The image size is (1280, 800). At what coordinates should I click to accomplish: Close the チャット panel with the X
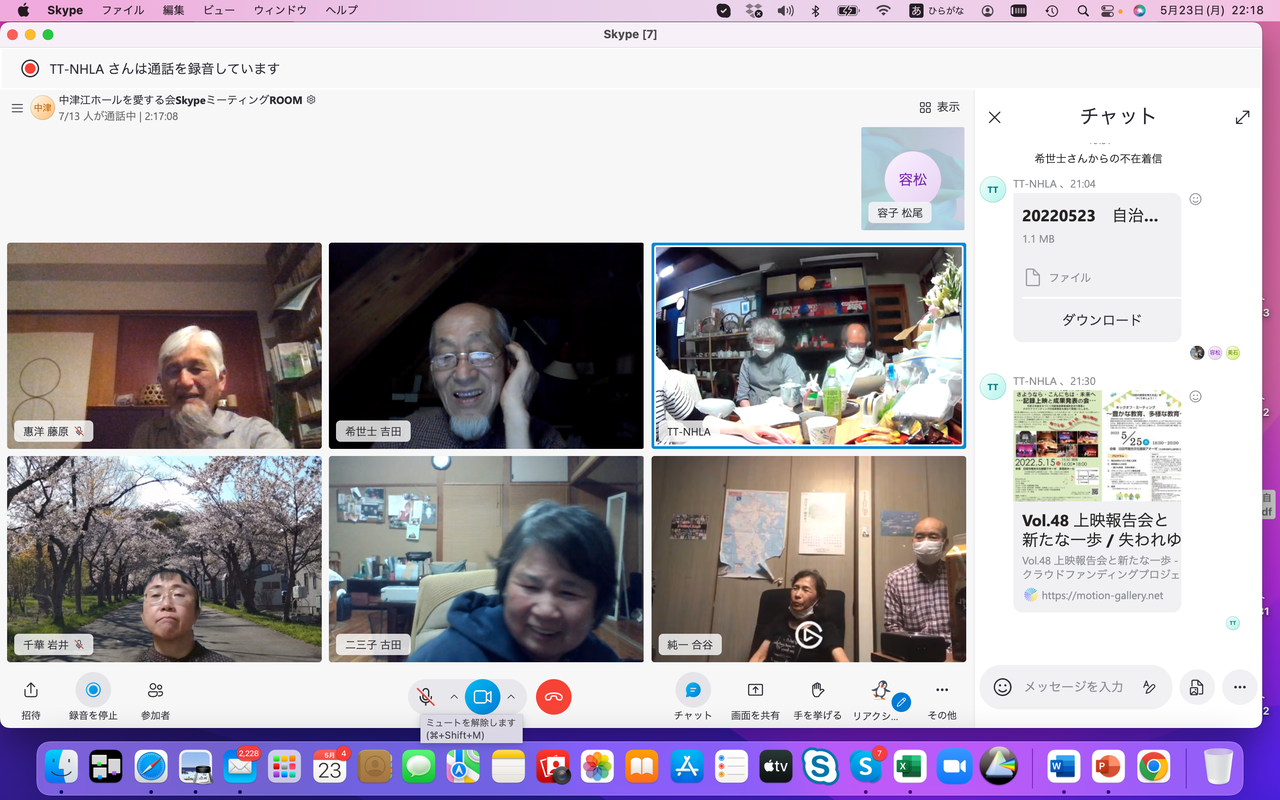coord(994,117)
